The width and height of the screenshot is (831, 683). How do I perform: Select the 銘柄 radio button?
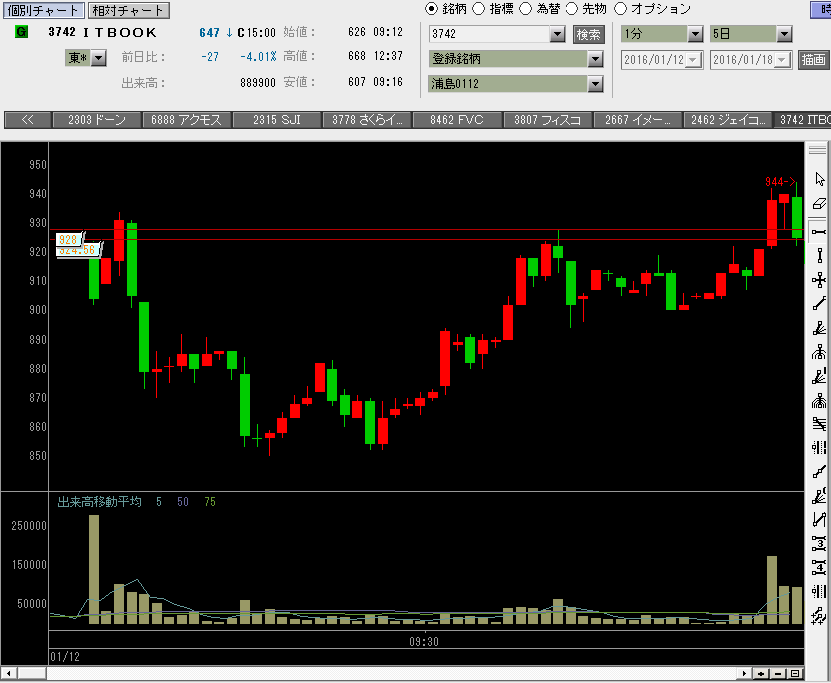pyautogui.click(x=431, y=8)
